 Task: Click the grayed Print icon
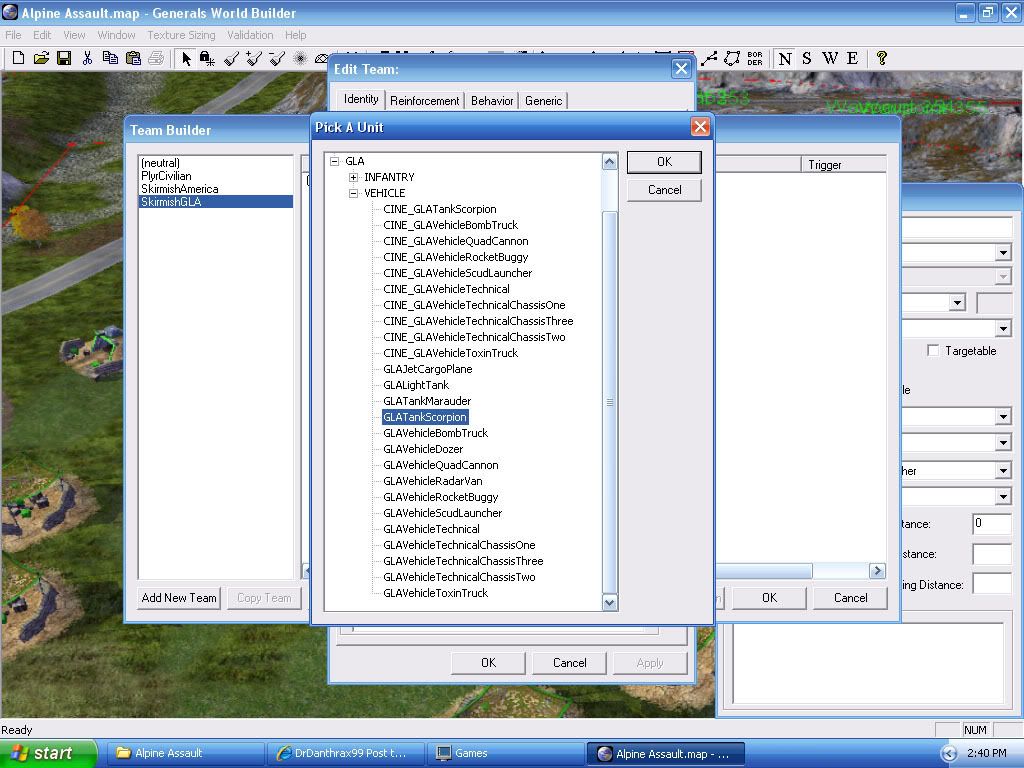click(x=156, y=58)
